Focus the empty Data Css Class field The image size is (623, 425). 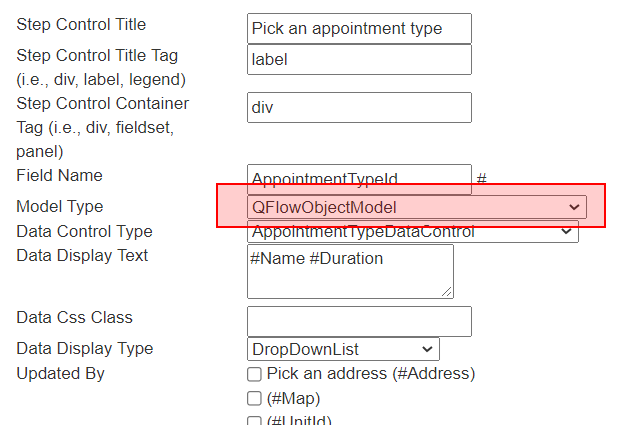pos(359,321)
